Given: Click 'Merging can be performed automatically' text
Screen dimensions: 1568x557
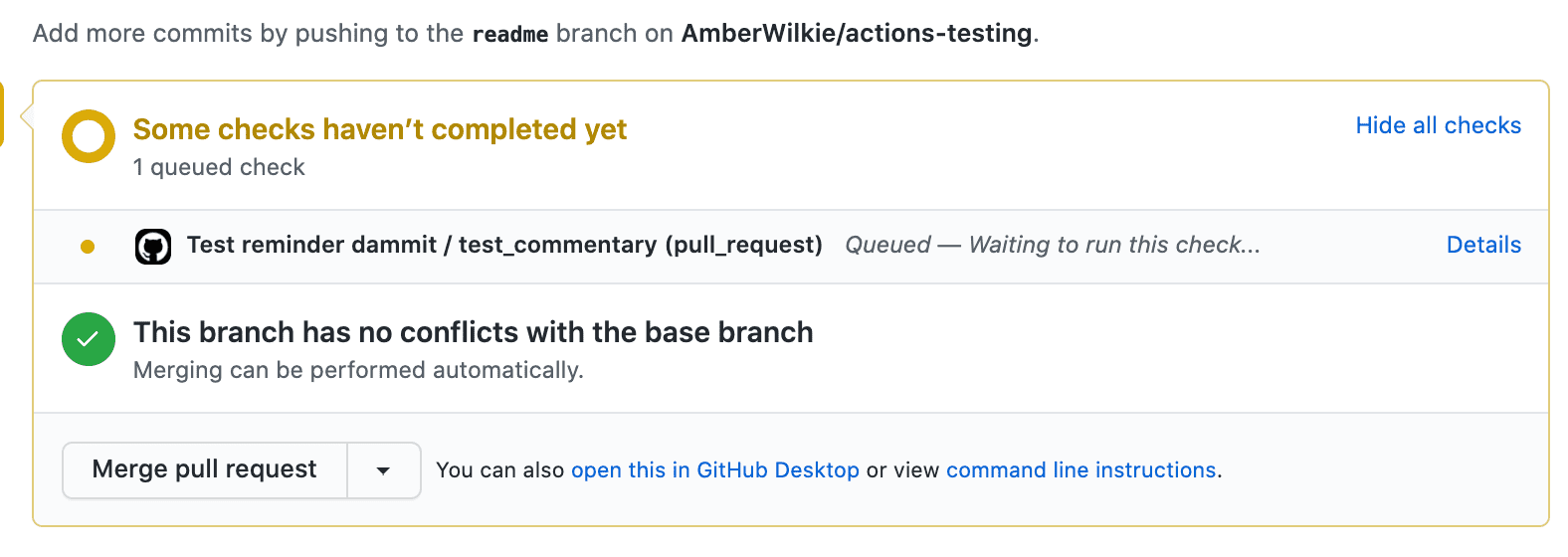Looking at the screenshot, I should (x=358, y=370).
